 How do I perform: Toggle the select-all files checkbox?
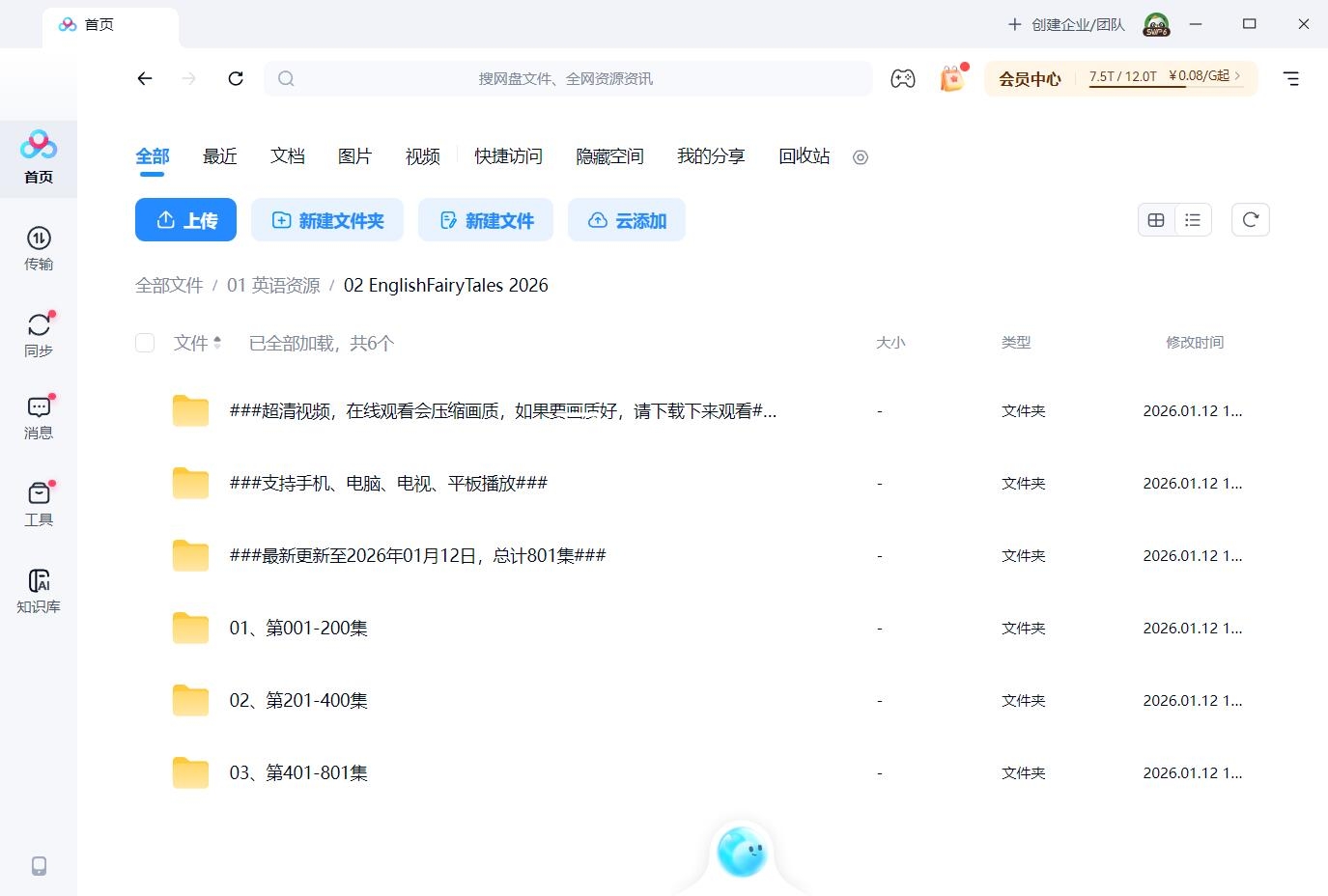145,343
